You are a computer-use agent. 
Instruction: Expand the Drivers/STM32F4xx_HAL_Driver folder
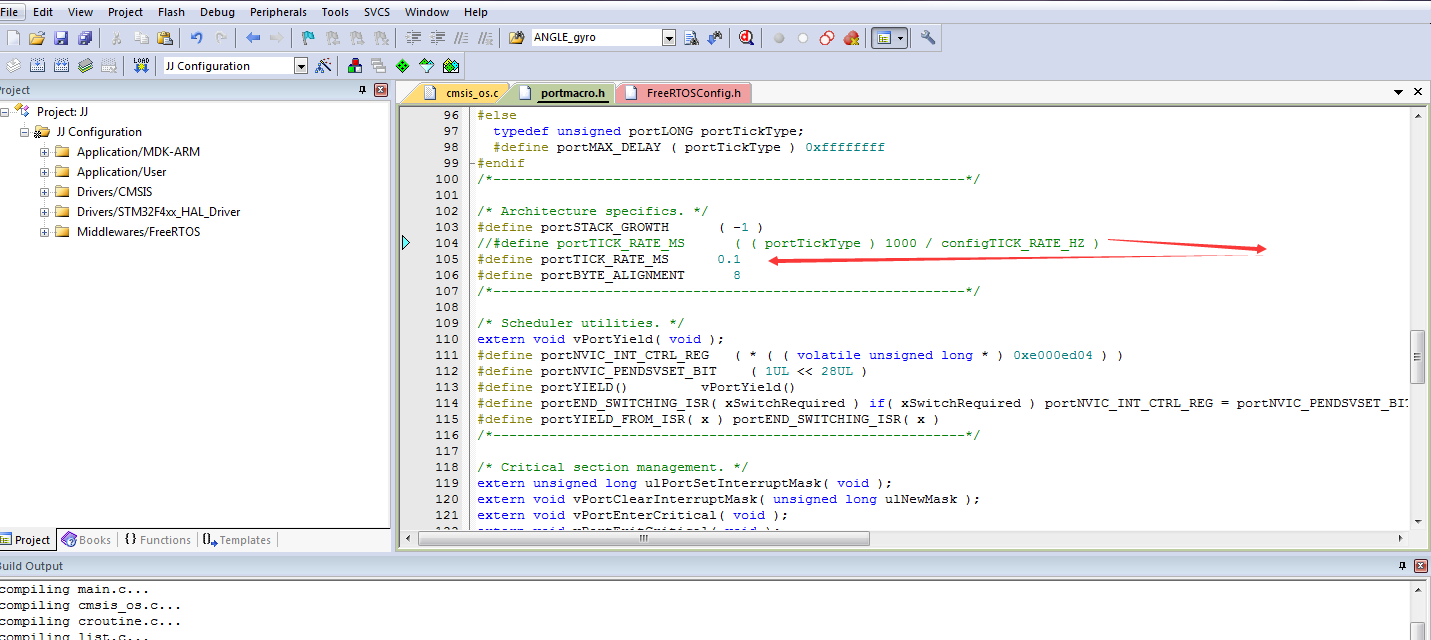[44, 212]
